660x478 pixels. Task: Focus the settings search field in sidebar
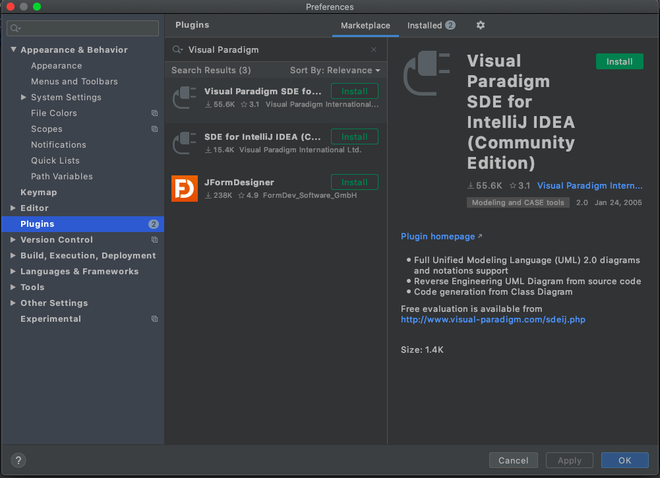pos(83,28)
